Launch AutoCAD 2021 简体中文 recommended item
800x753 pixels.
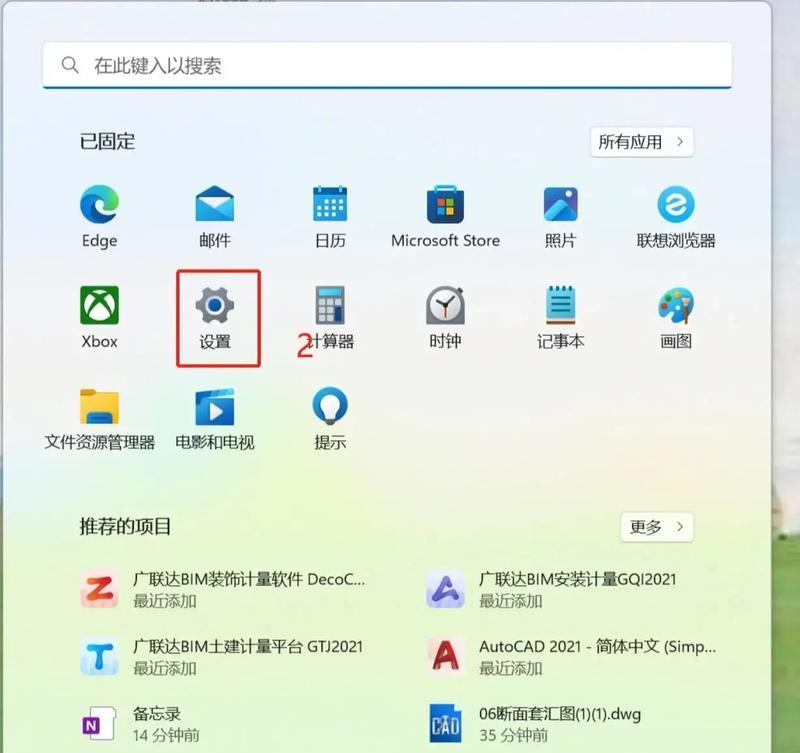[x=571, y=657]
